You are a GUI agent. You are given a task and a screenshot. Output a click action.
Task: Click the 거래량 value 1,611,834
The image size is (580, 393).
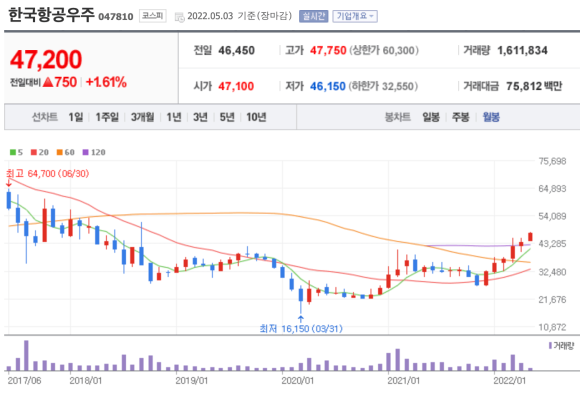click(x=522, y=50)
